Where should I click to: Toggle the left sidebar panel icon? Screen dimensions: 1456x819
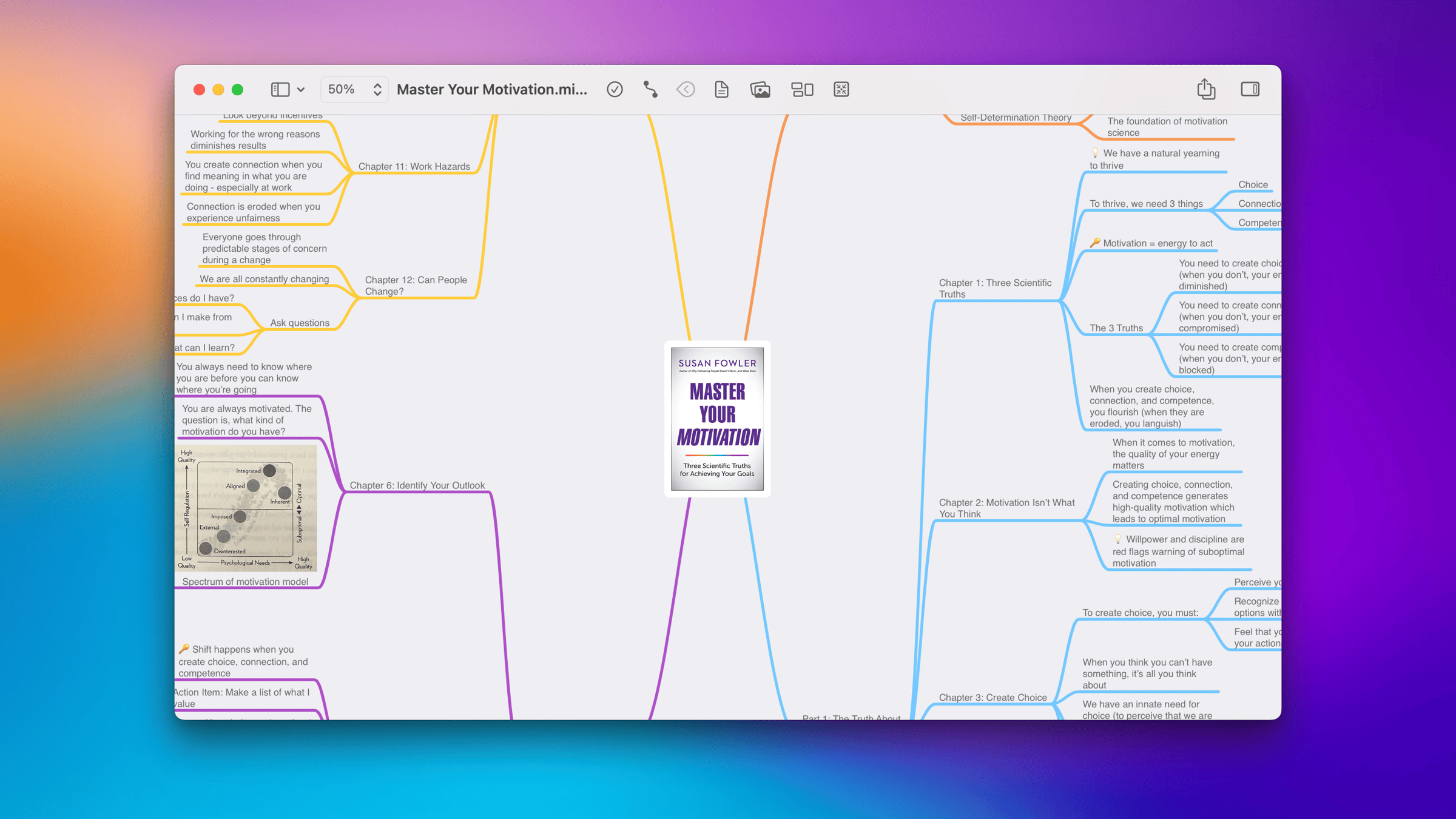pos(280,89)
